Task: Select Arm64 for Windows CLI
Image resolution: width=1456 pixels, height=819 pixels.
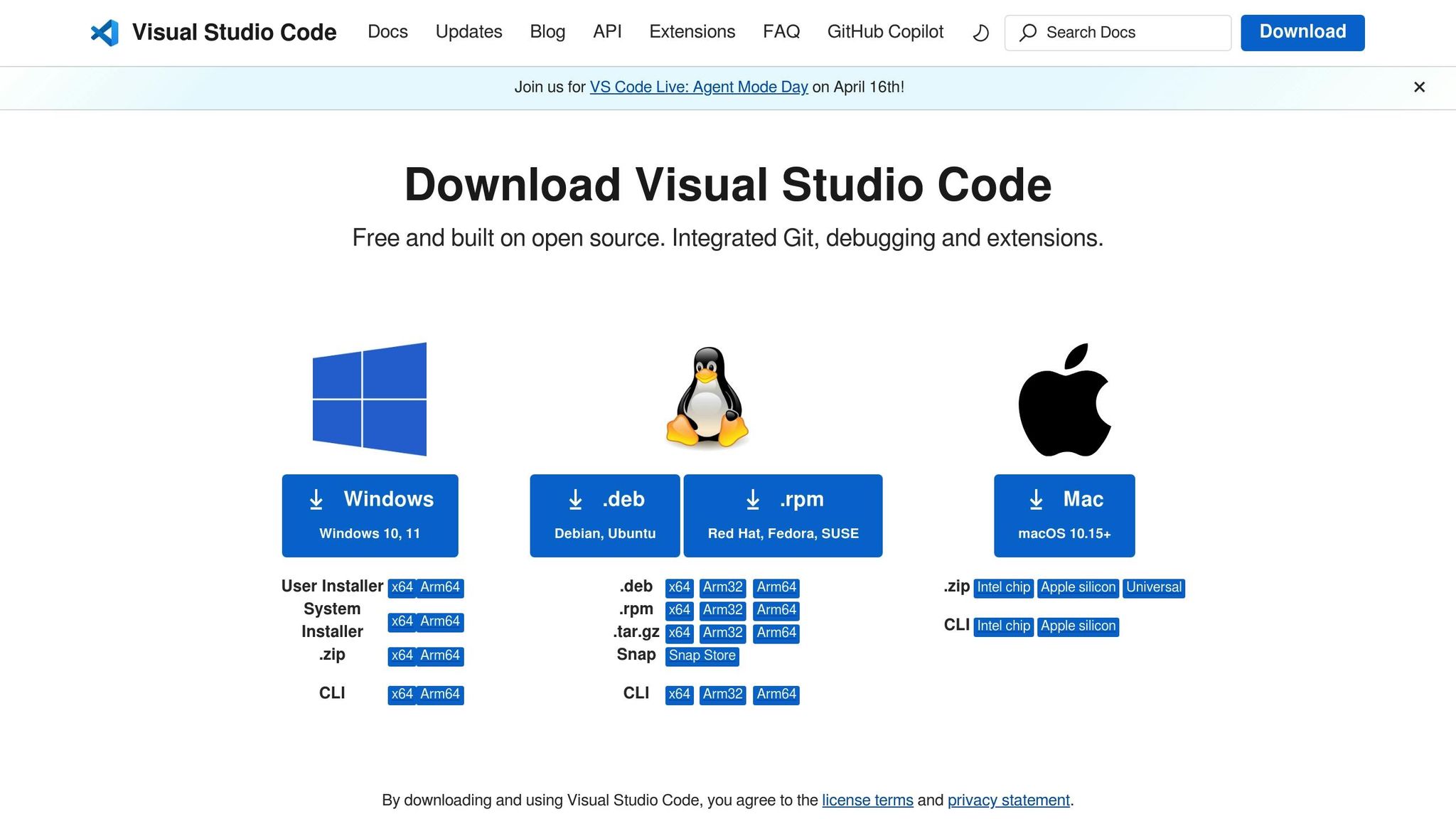Action: click(x=440, y=695)
